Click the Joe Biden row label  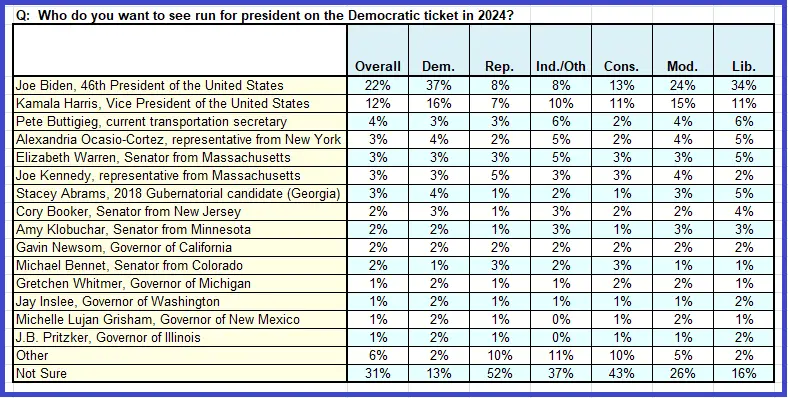click(180, 85)
